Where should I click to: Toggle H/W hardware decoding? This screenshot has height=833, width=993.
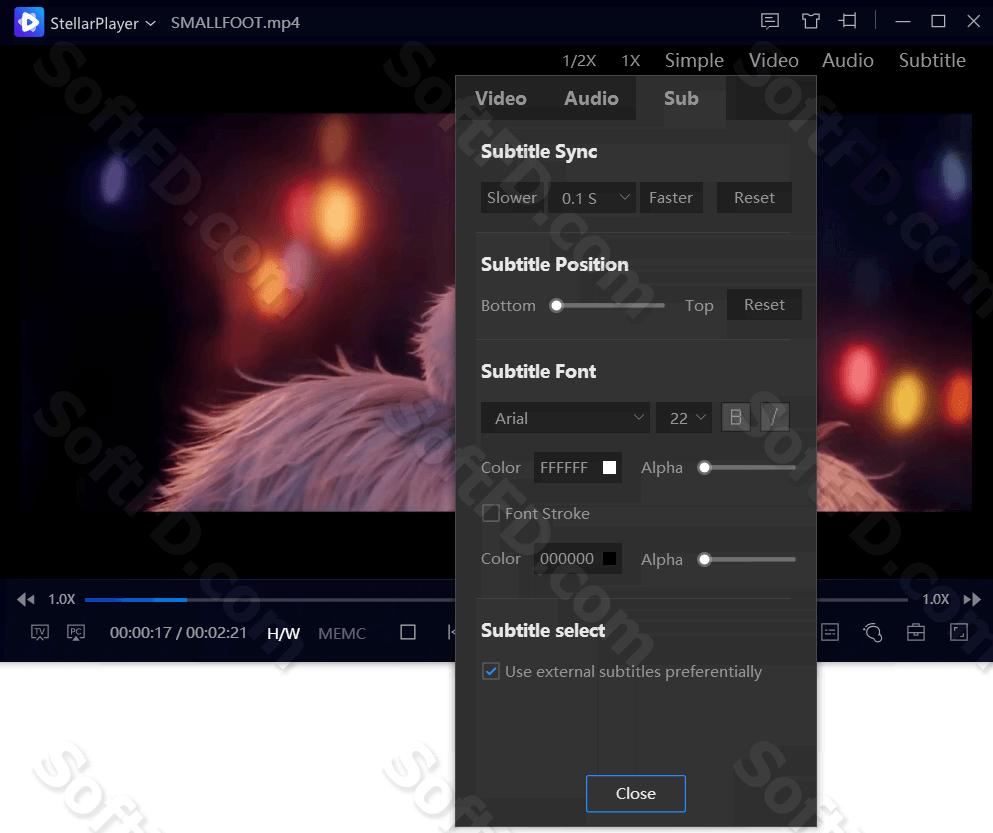[x=284, y=633]
